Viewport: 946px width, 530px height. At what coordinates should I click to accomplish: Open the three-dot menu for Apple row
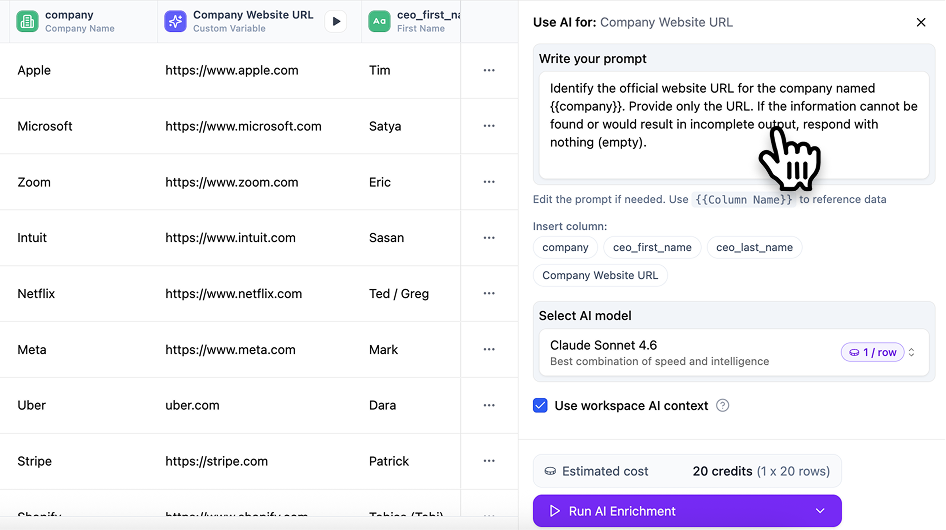click(x=489, y=70)
